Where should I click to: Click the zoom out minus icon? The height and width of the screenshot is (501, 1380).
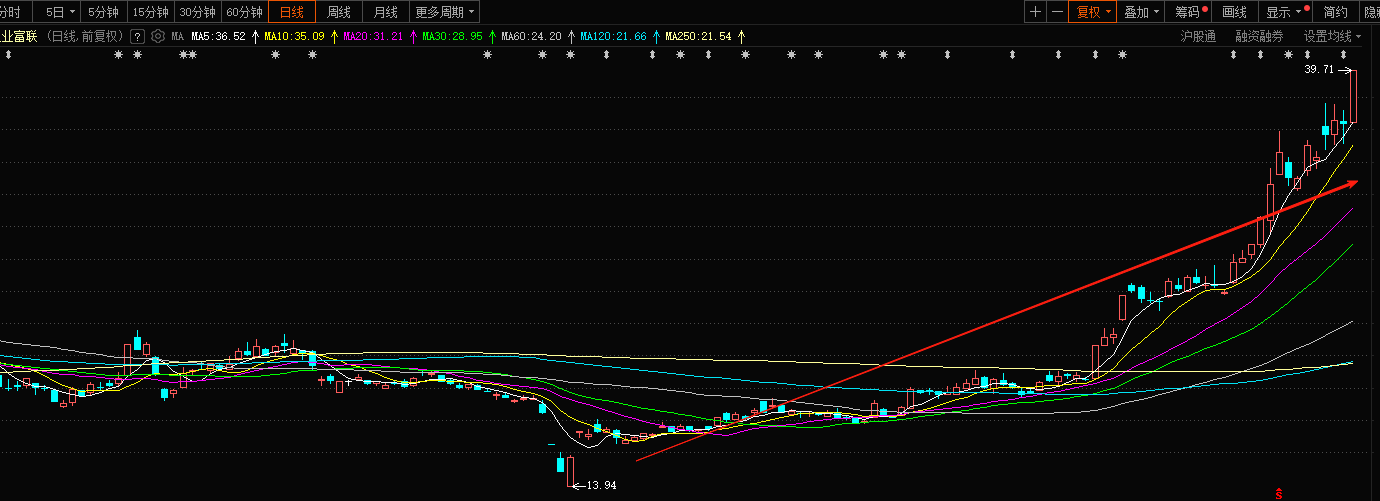[1058, 12]
